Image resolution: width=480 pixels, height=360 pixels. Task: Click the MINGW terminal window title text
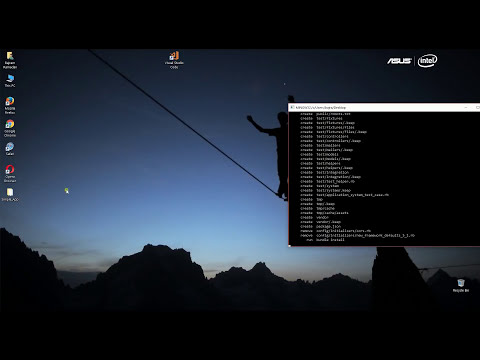point(321,108)
